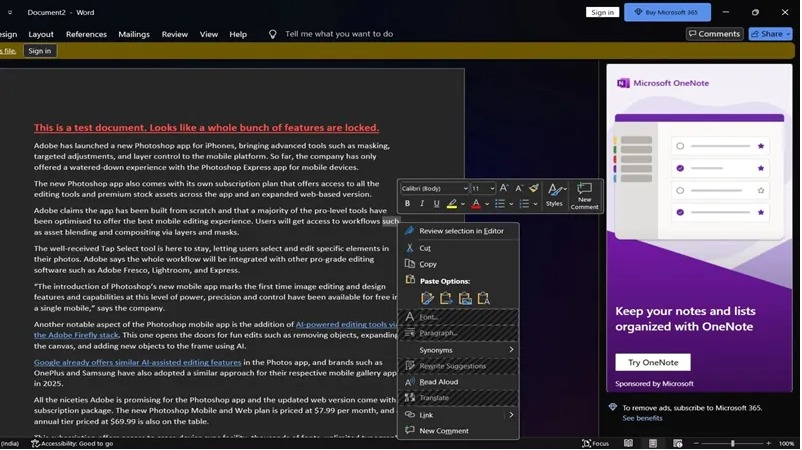Open the font size dropdown showing 11
Viewport: 802px width, 450px height.
point(483,188)
